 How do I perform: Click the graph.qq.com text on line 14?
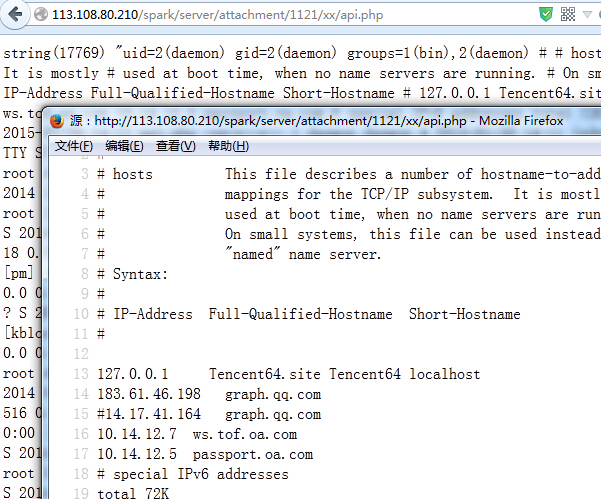(273, 394)
